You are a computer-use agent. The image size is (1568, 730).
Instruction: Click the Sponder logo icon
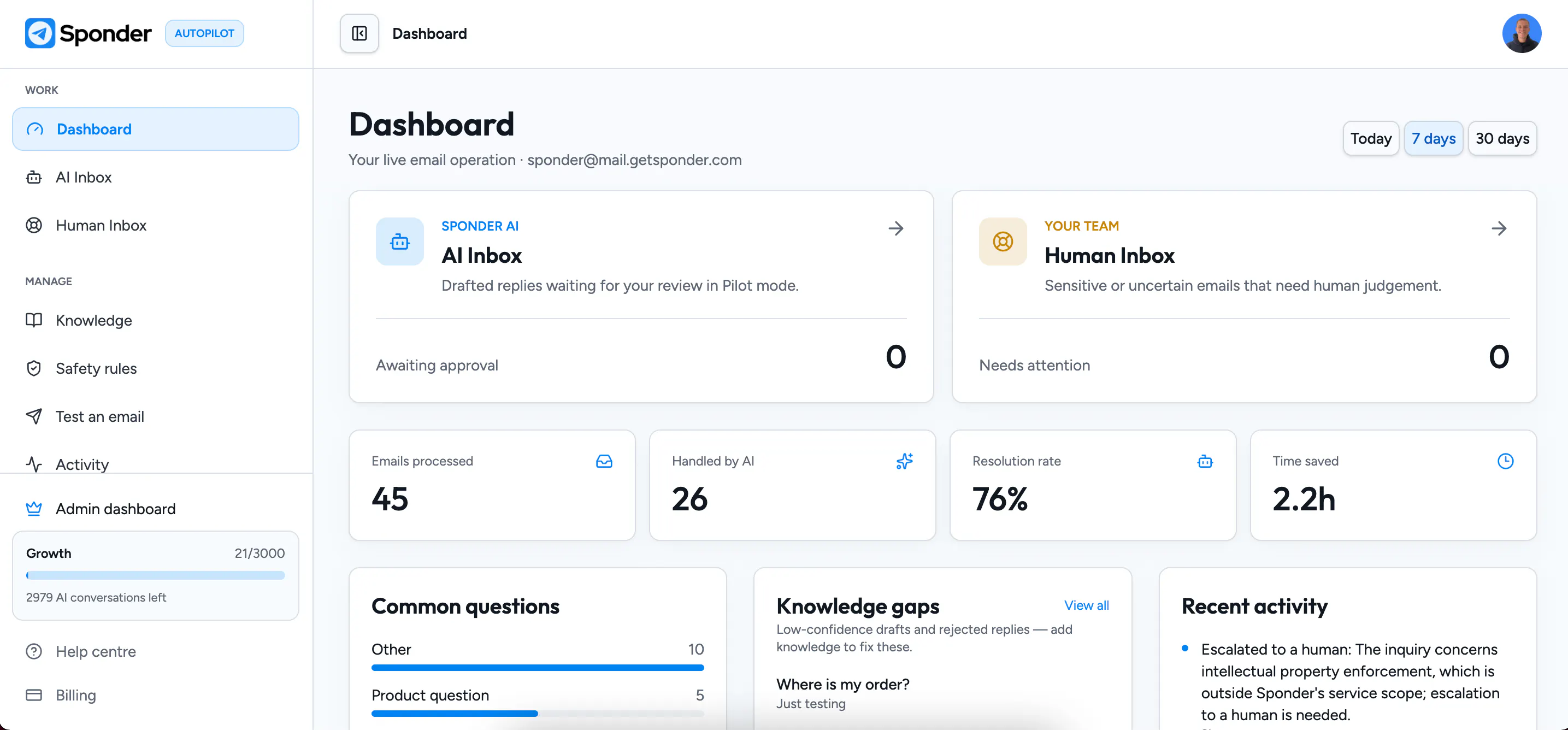[40, 33]
